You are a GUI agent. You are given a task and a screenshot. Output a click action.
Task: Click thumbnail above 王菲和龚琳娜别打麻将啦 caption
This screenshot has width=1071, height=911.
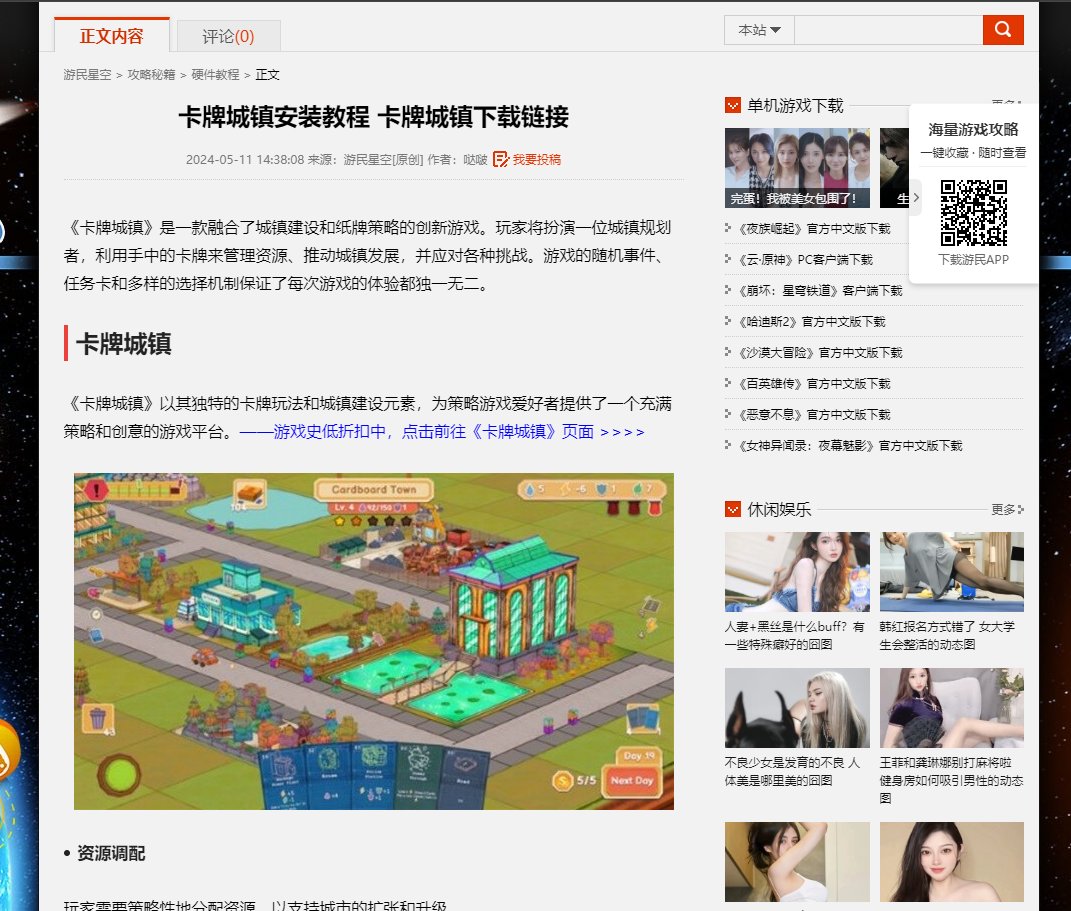point(951,707)
